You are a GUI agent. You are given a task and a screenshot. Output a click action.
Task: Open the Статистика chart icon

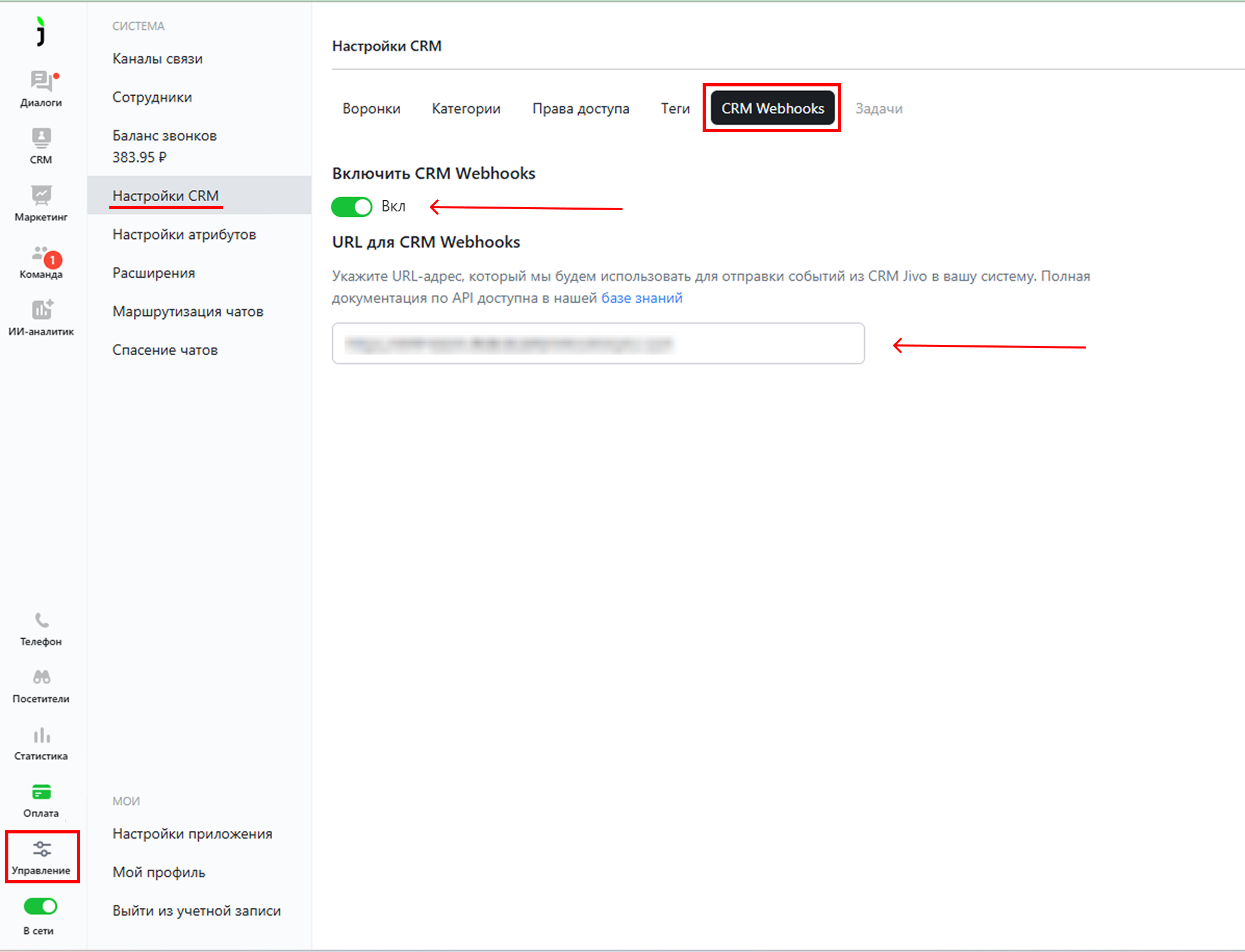pyautogui.click(x=41, y=736)
